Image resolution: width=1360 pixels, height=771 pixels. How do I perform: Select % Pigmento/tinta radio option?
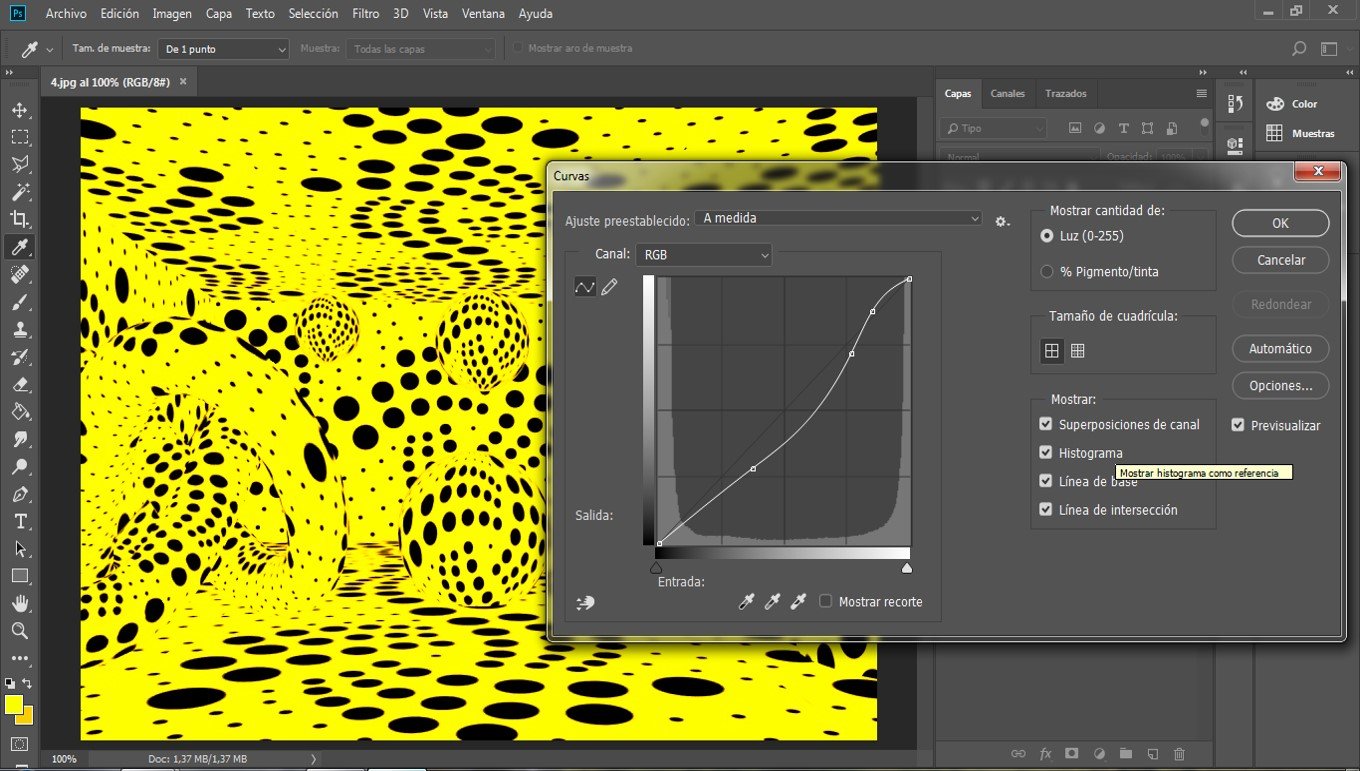tap(1047, 271)
